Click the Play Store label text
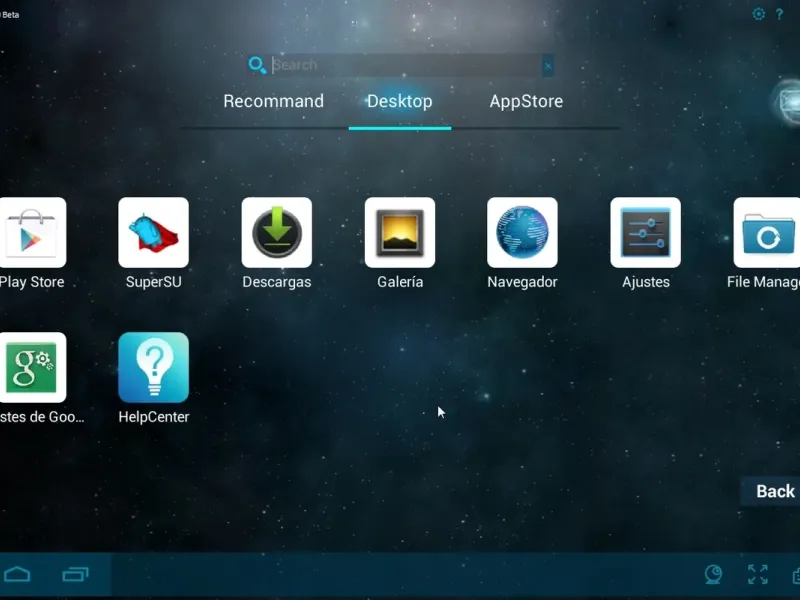This screenshot has height=600, width=800. coord(32,282)
